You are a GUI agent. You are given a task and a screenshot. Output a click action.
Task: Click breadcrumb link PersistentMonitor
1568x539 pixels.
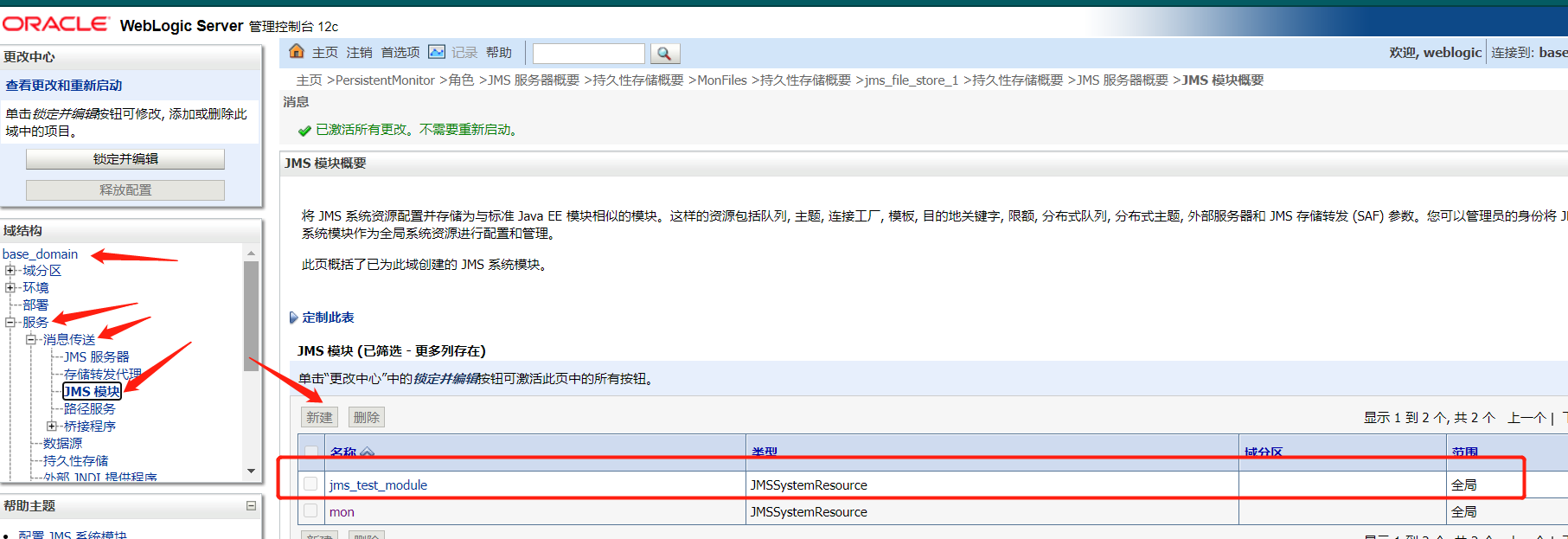385,80
